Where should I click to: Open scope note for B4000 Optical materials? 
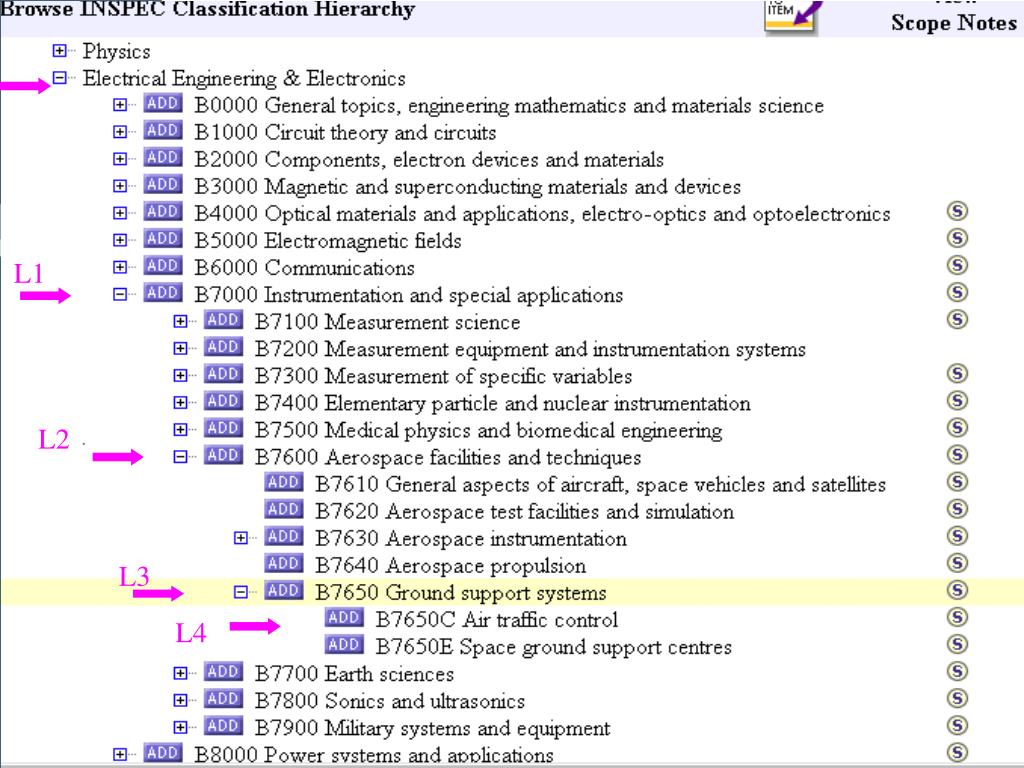coord(957,211)
